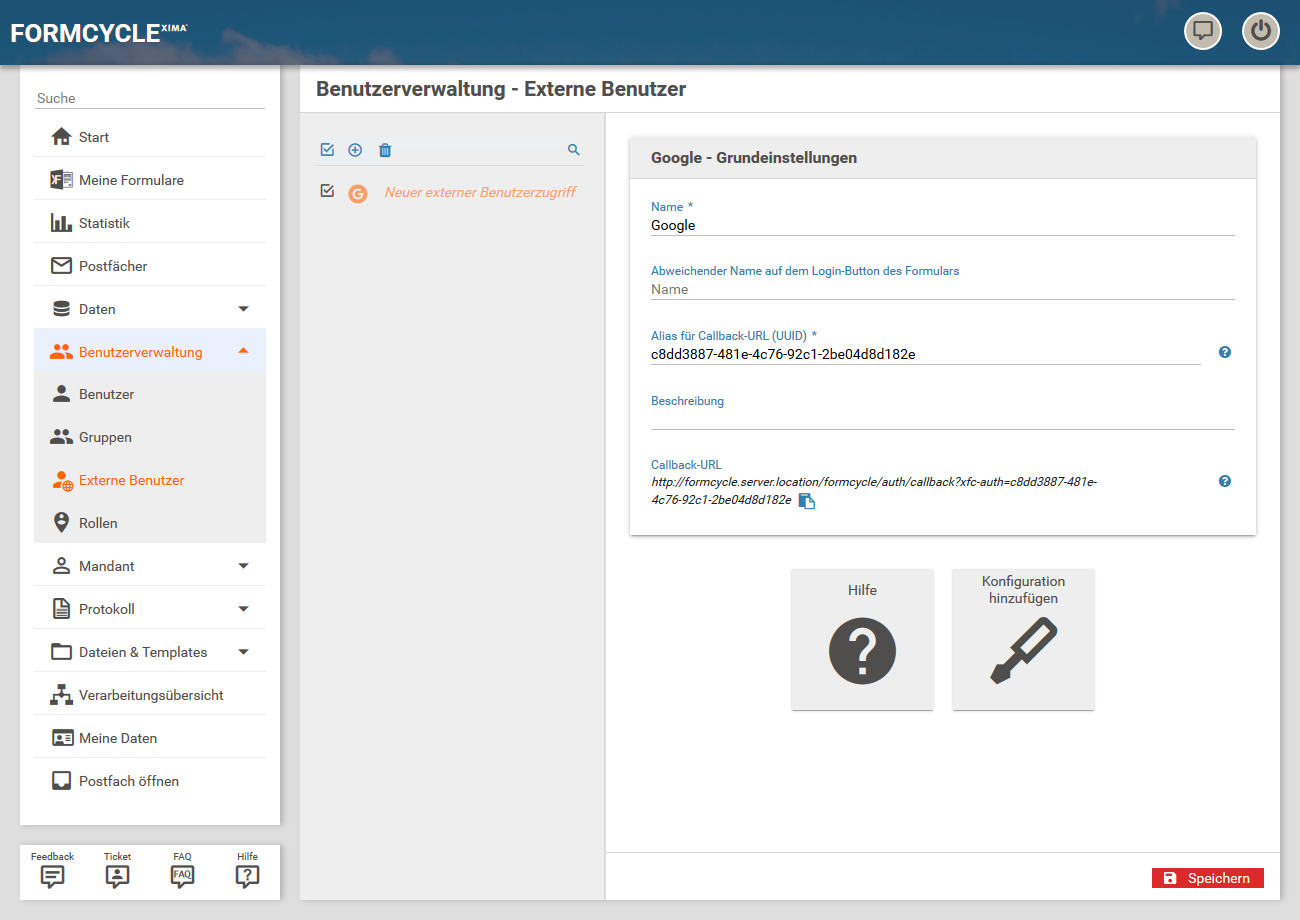Expand the Daten menu arrow
The height and width of the screenshot is (920, 1300).
[243, 309]
